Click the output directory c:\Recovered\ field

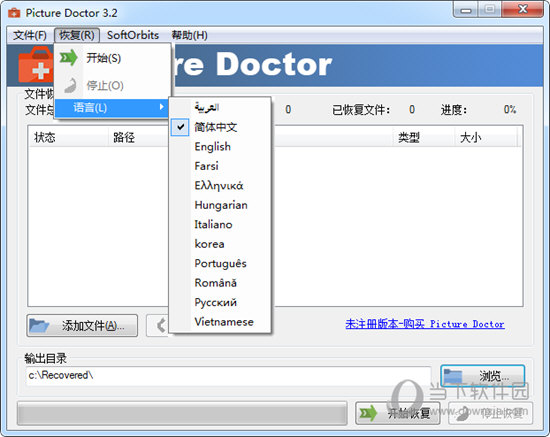click(228, 376)
